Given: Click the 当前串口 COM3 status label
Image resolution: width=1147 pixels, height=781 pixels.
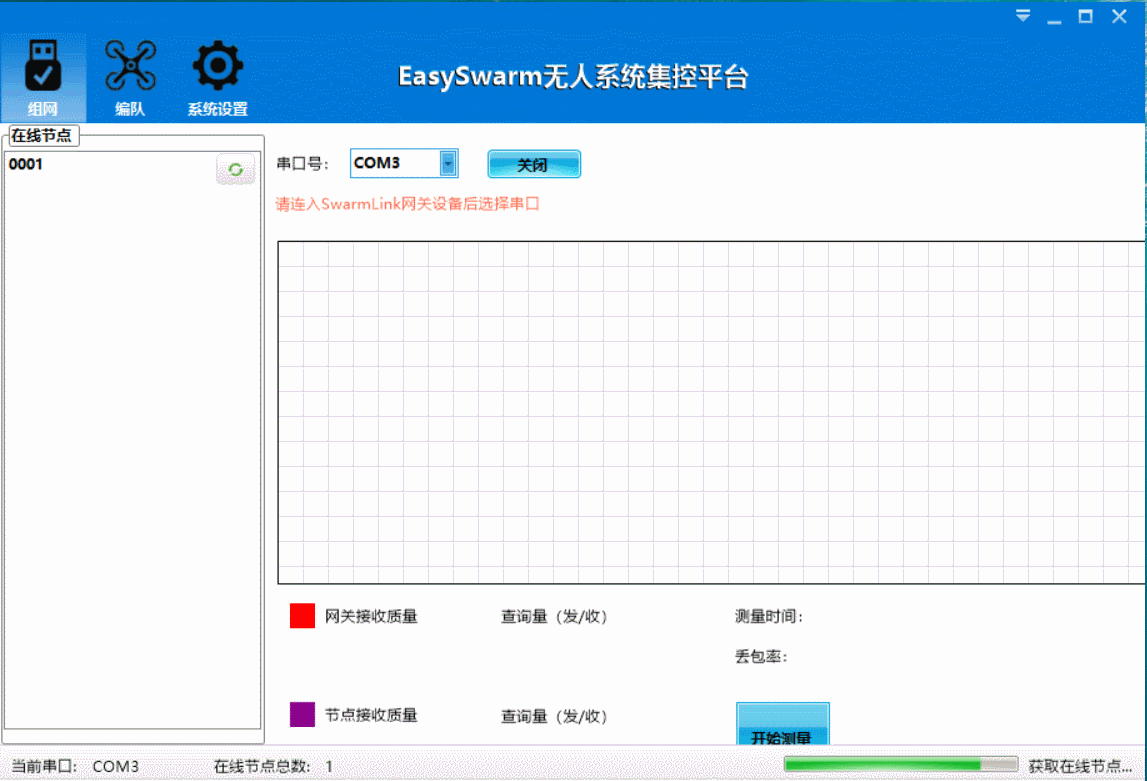Looking at the screenshot, I should (x=75, y=767).
